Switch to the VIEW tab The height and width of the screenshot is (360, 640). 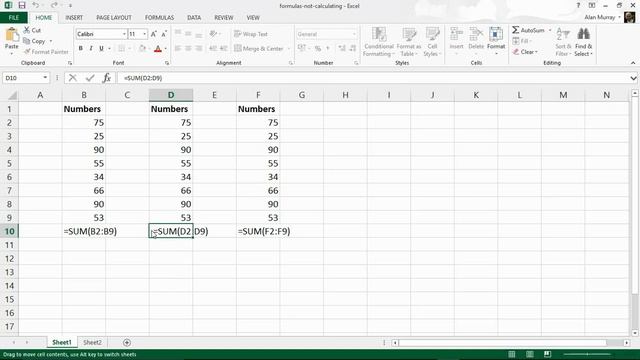point(253,18)
